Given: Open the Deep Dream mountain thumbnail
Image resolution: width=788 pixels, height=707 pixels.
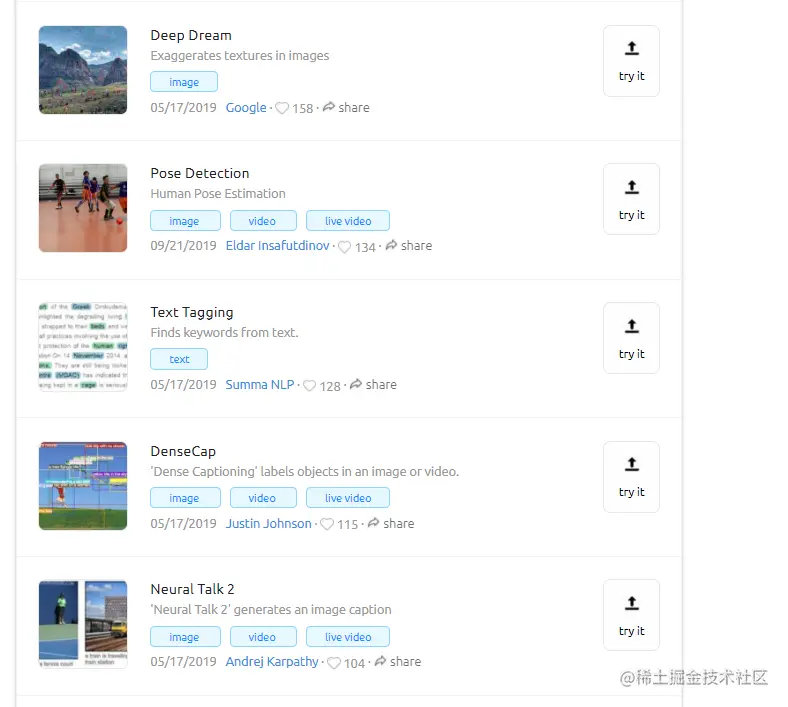Looking at the screenshot, I should tap(83, 70).
